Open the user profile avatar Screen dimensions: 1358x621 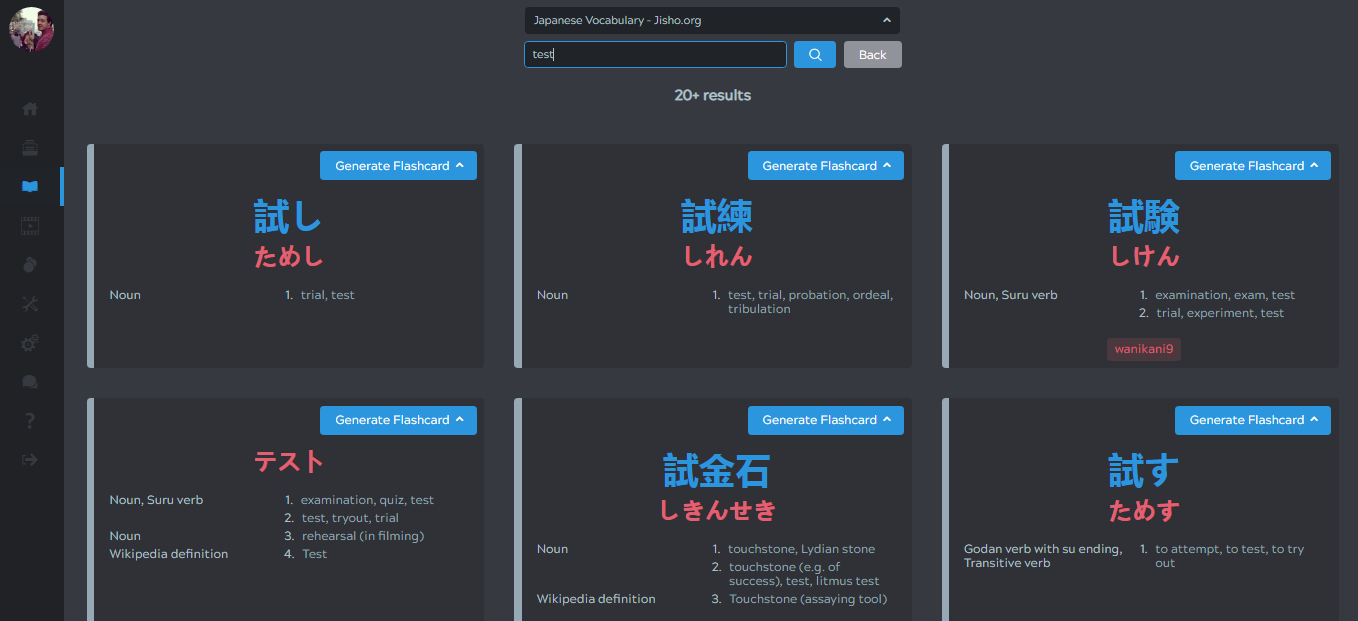pyautogui.click(x=31, y=29)
